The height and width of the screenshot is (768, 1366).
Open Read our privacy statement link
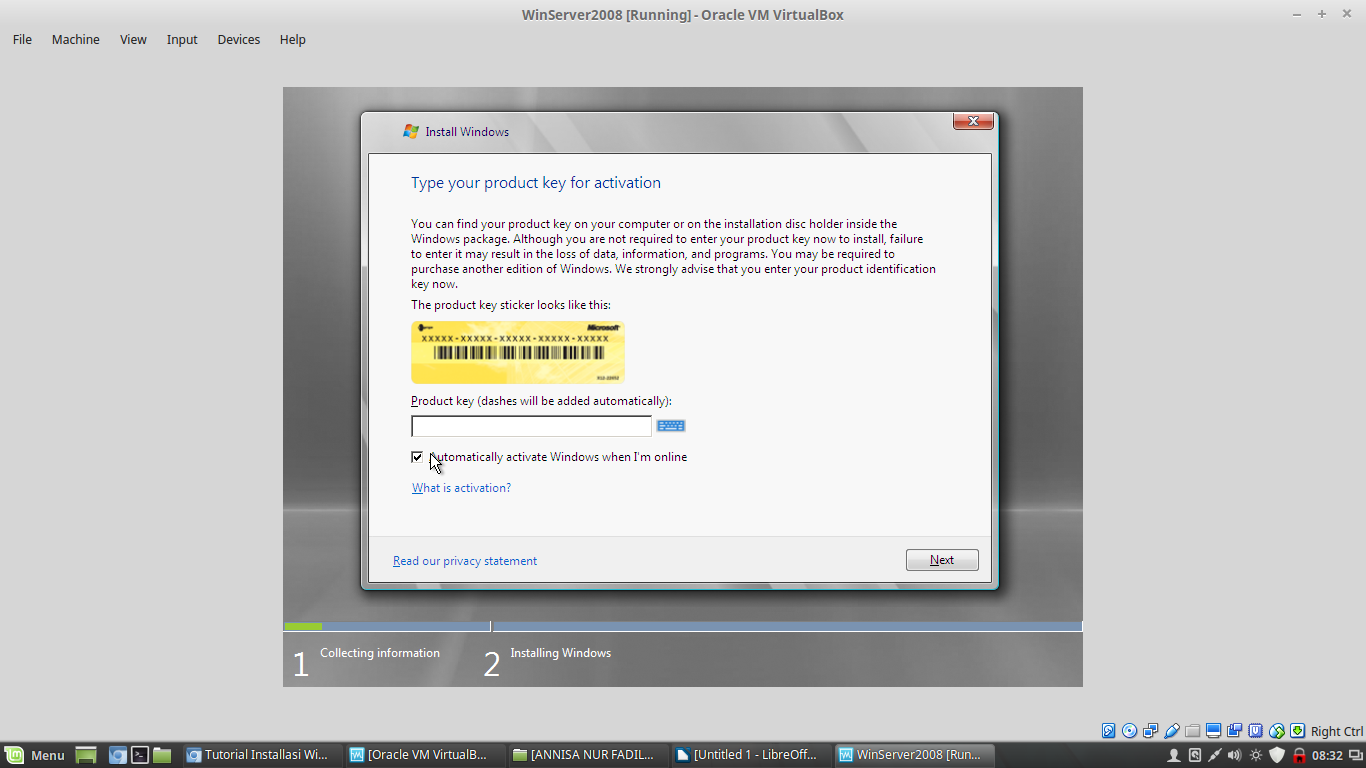click(x=465, y=561)
